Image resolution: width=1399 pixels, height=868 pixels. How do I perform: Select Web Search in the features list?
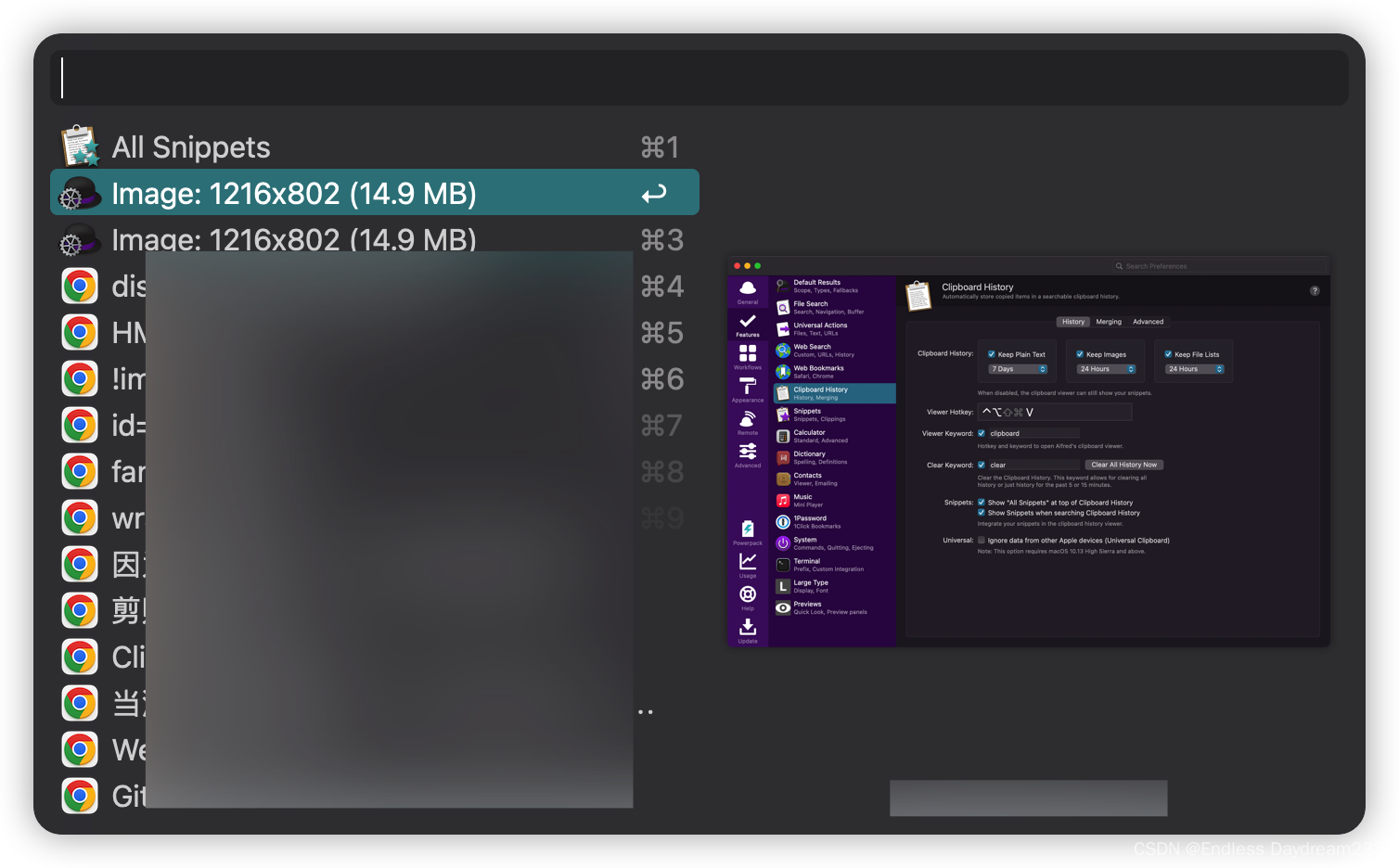coord(834,350)
